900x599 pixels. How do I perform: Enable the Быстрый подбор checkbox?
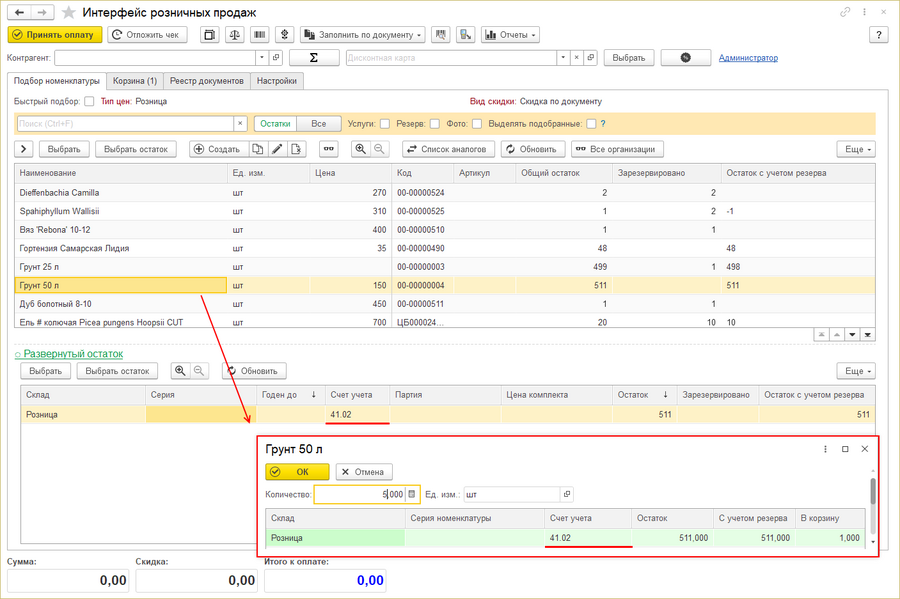click(x=90, y=101)
